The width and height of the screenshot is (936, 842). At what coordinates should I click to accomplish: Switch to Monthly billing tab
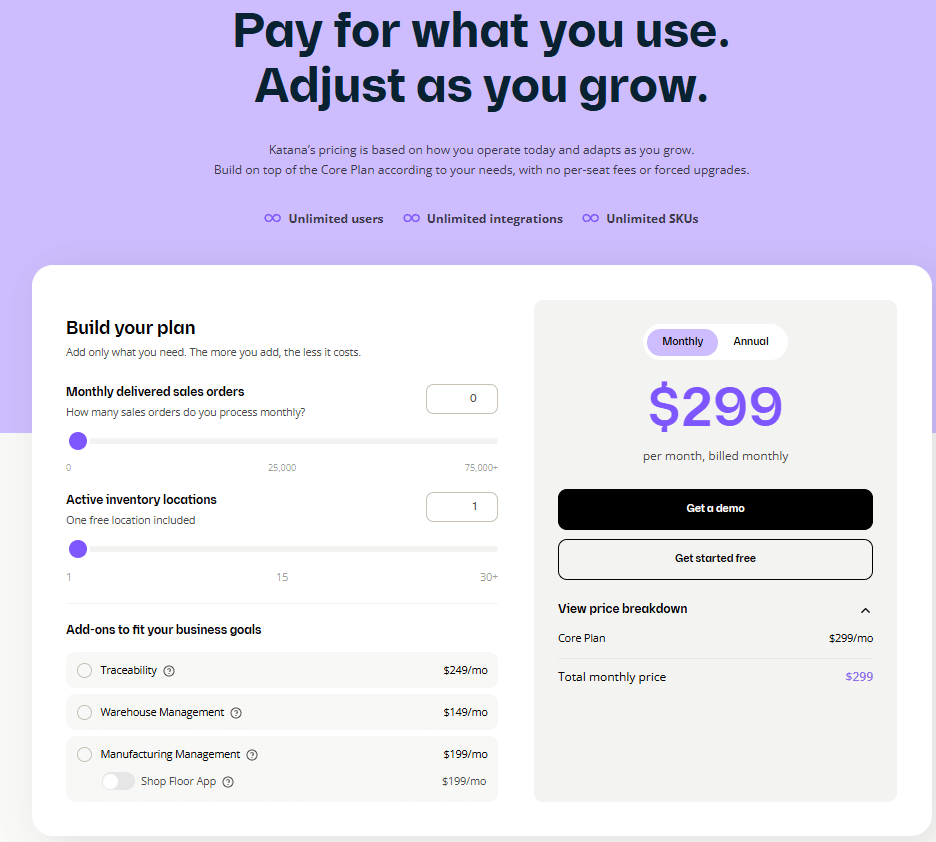click(x=682, y=342)
